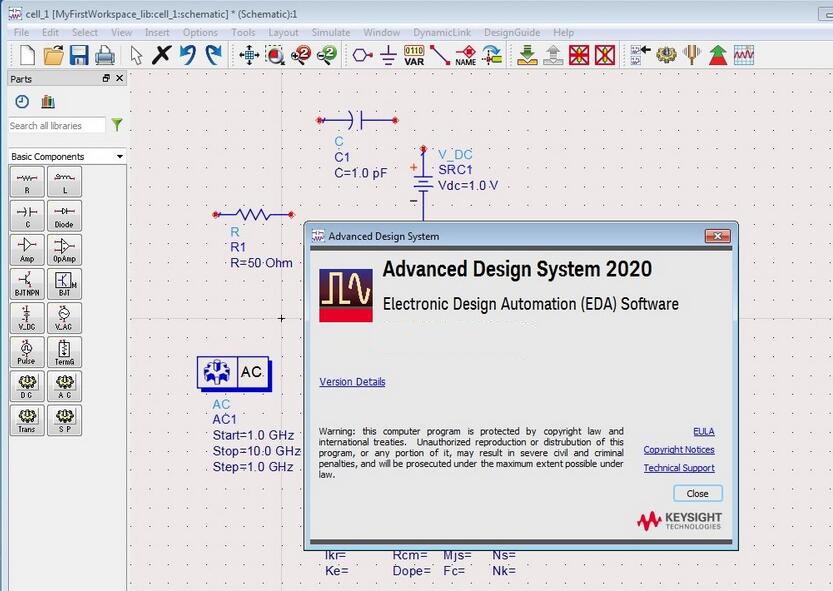Undo the last action
This screenshot has width=833, height=591.
pyautogui.click(x=188, y=55)
